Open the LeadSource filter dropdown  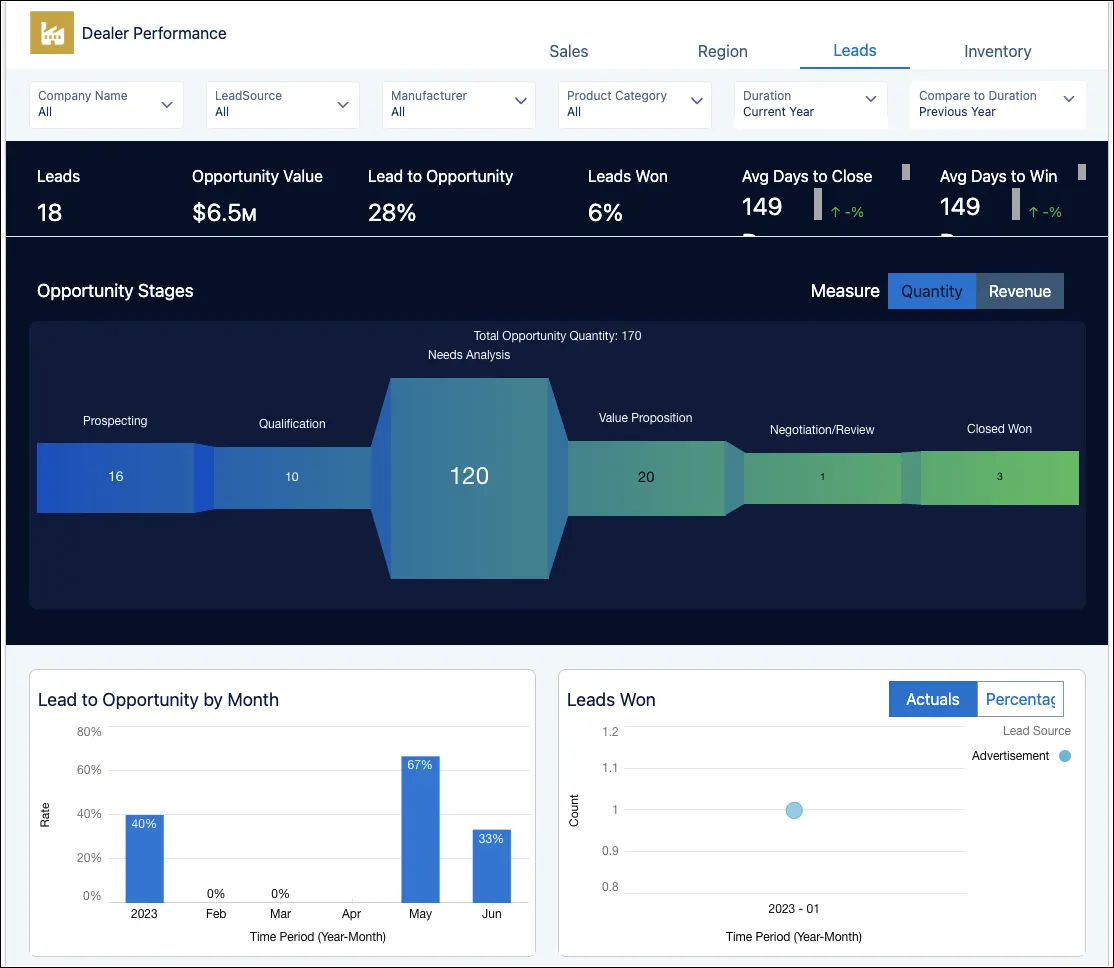(x=282, y=104)
